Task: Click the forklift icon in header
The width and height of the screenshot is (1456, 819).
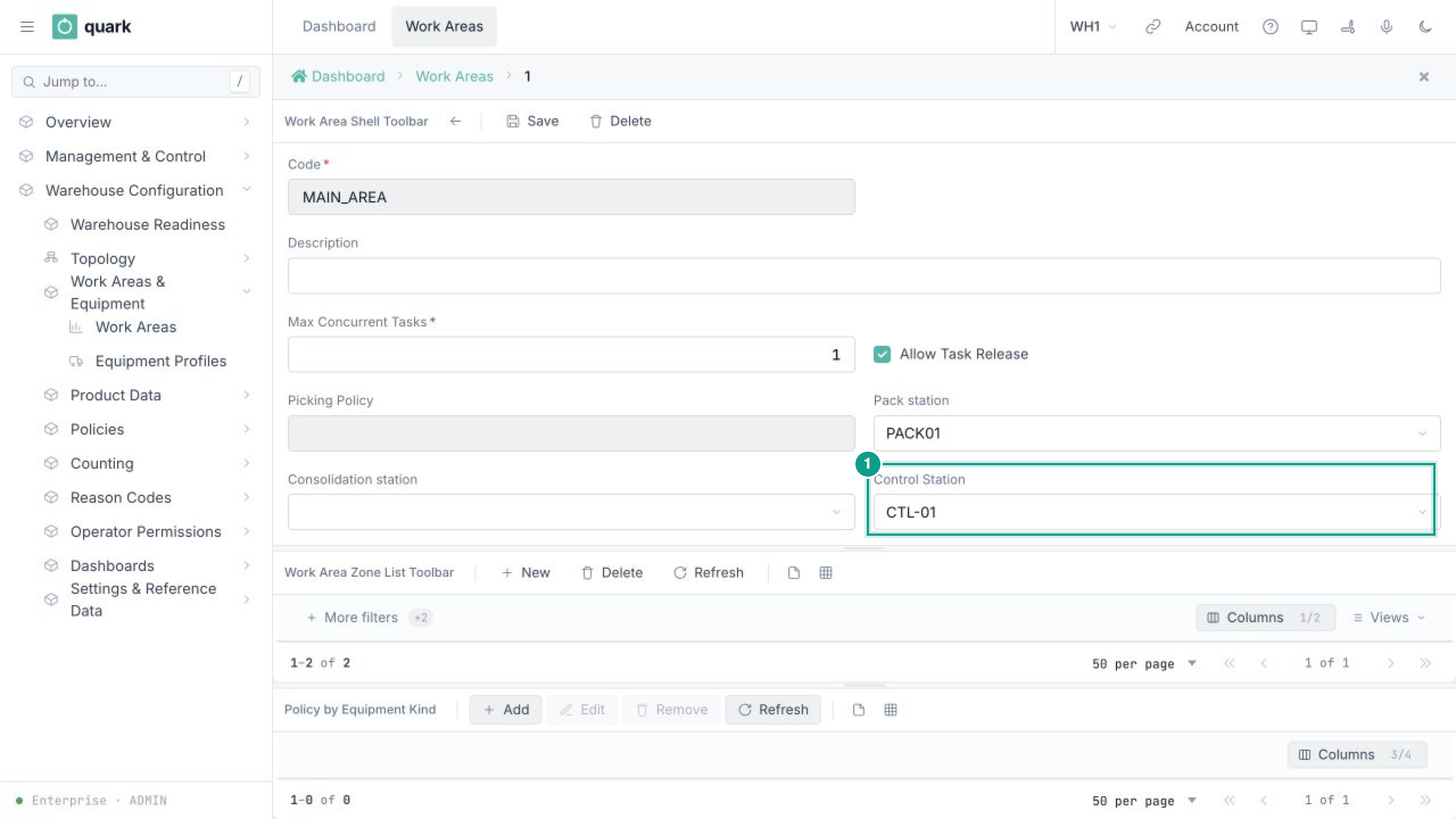Action: [1347, 27]
